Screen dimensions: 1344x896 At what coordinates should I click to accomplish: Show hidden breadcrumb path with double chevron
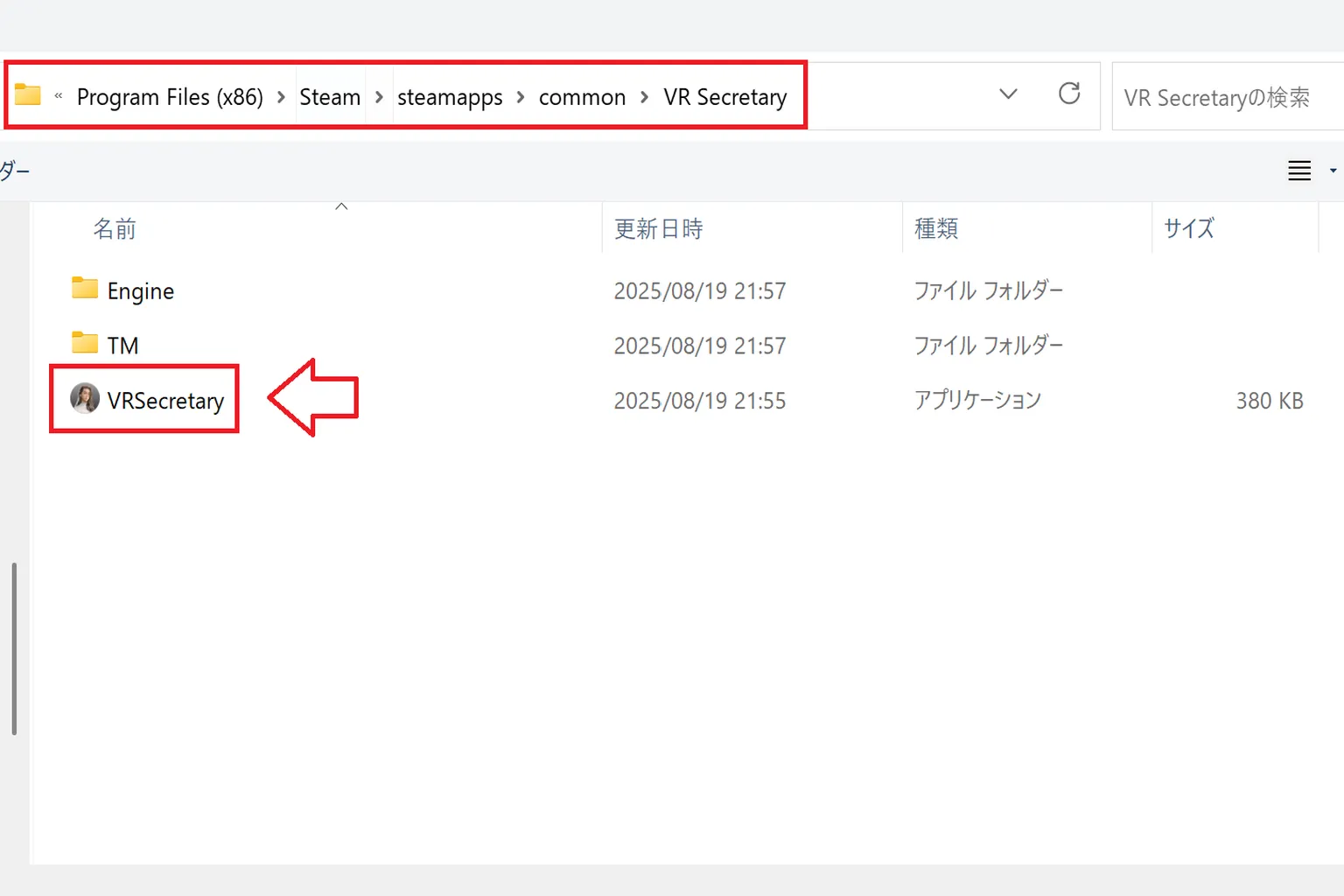pyautogui.click(x=59, y=96)
